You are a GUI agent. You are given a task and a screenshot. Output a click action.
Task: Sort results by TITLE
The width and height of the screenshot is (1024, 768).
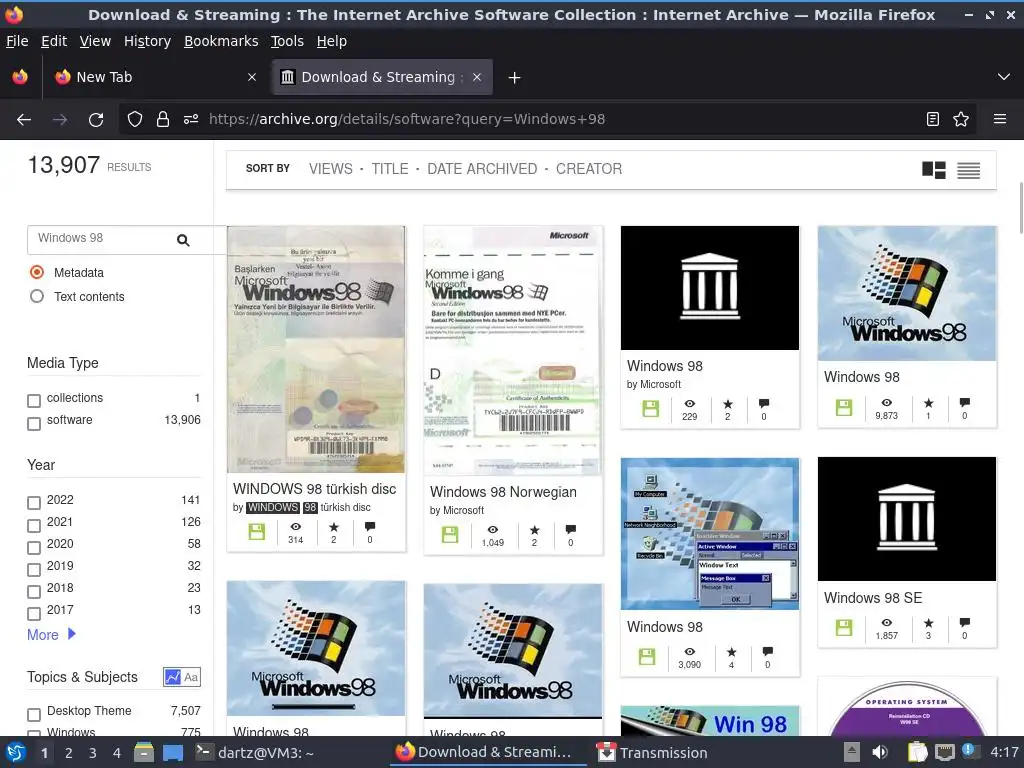tap(390, 169)
